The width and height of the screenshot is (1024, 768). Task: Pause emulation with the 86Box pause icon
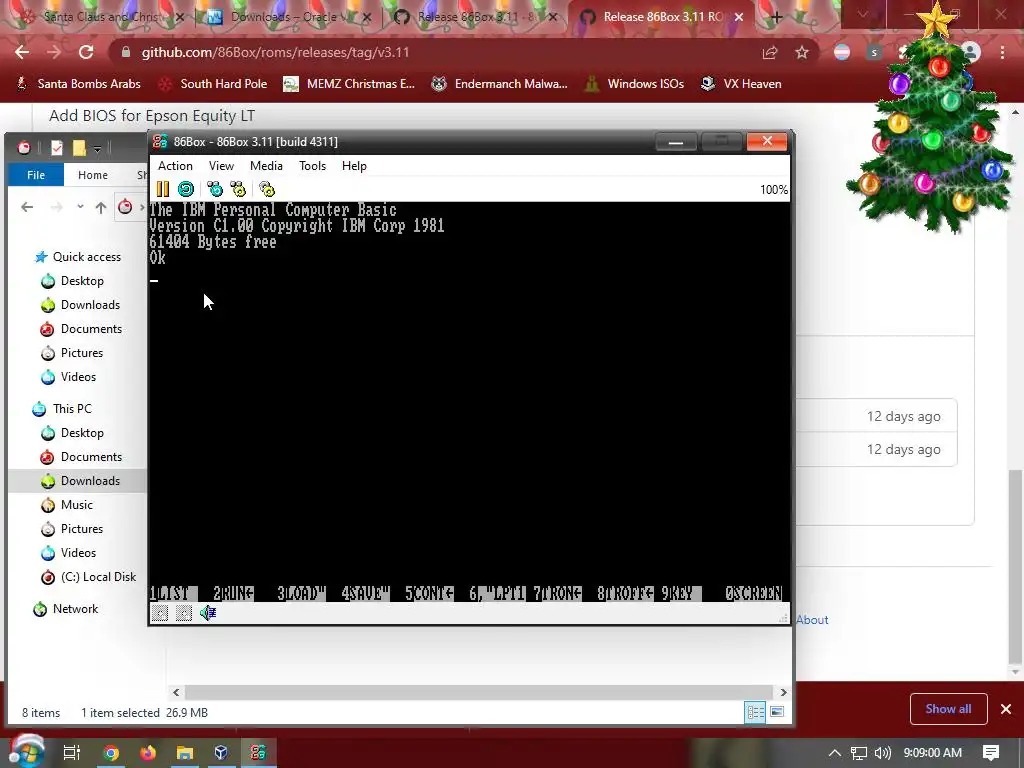(x=163, y=189)
